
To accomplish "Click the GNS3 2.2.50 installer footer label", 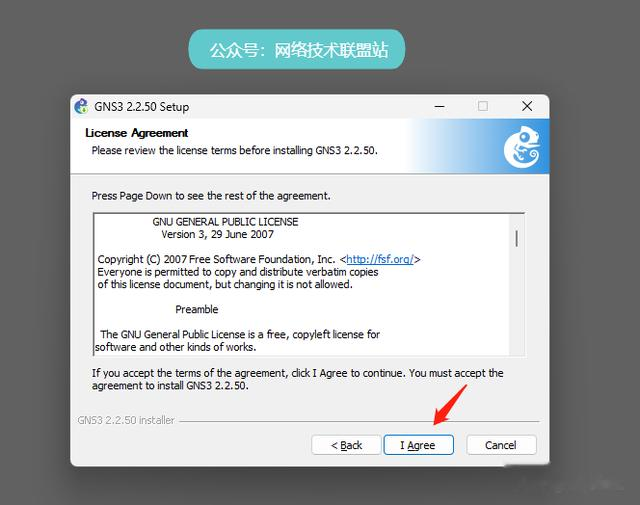I will coord(126,420).
